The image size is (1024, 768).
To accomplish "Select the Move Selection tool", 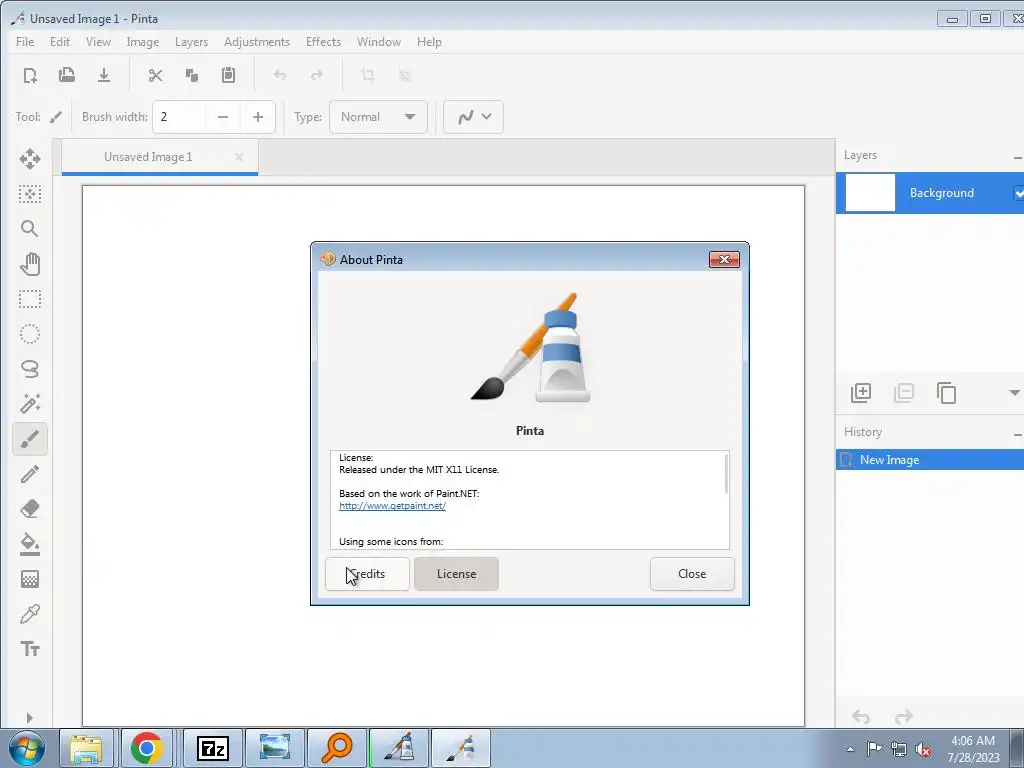I will 30,194.
